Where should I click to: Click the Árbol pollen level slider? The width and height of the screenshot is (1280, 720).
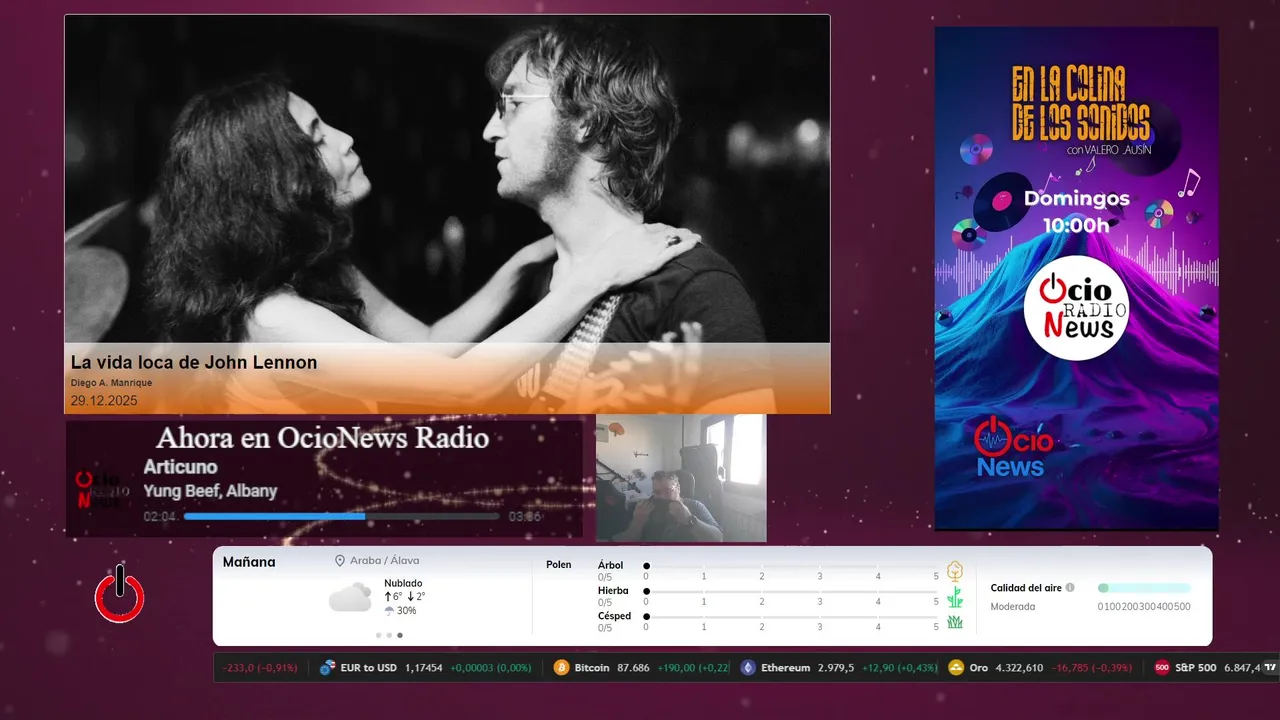[791, 566]
